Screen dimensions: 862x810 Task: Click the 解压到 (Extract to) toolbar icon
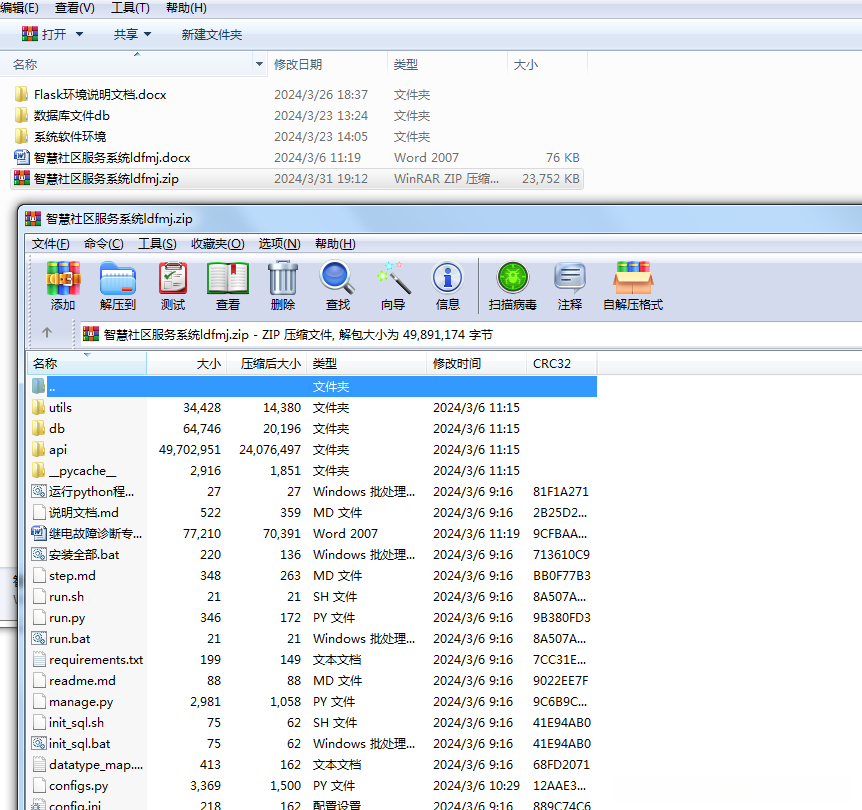point(118,285)
